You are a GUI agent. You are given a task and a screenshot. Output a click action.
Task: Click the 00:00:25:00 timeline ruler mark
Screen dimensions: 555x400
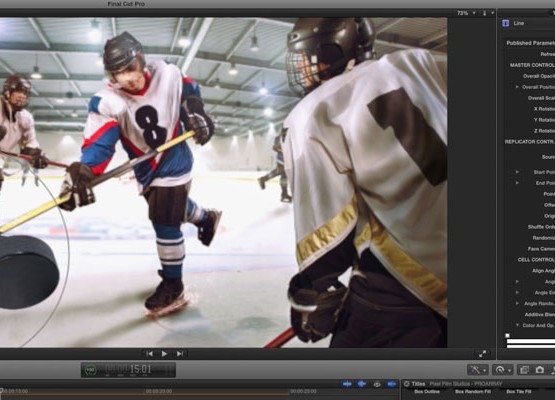pyautogui.click(x=303, y=391)
